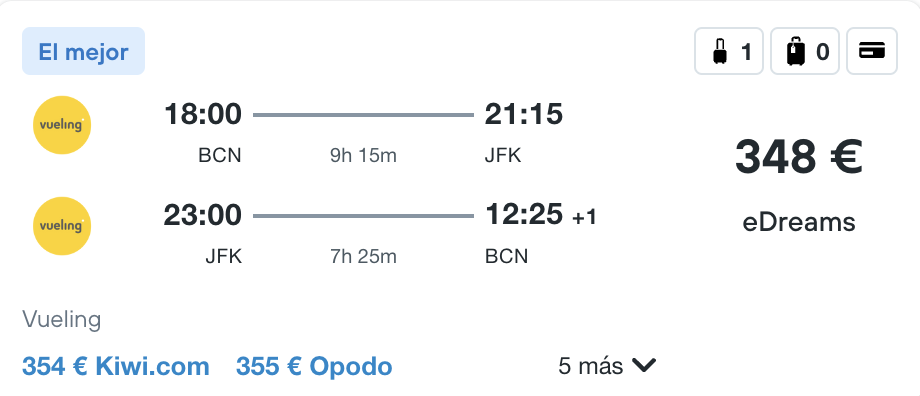Viewport: 920px width, 396px height.
Task: Click the 7h 25m return duration
Action: (x=363, y=256)
